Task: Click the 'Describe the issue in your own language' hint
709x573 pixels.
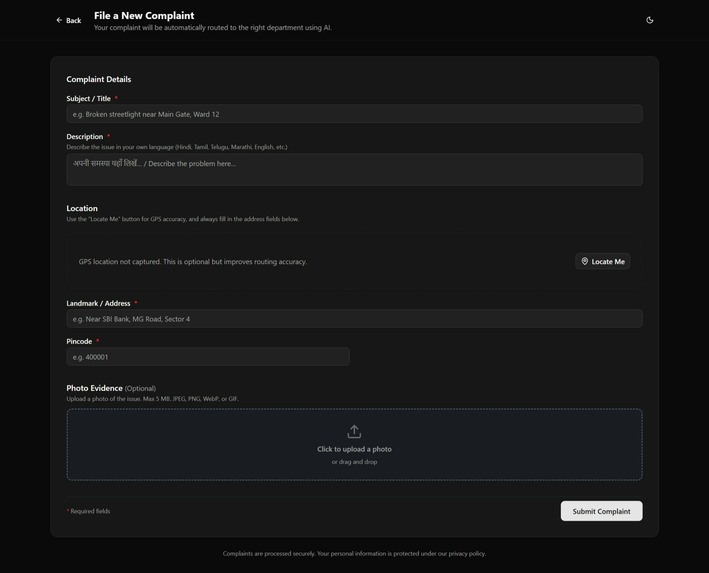Action: (x=177, y=147)
